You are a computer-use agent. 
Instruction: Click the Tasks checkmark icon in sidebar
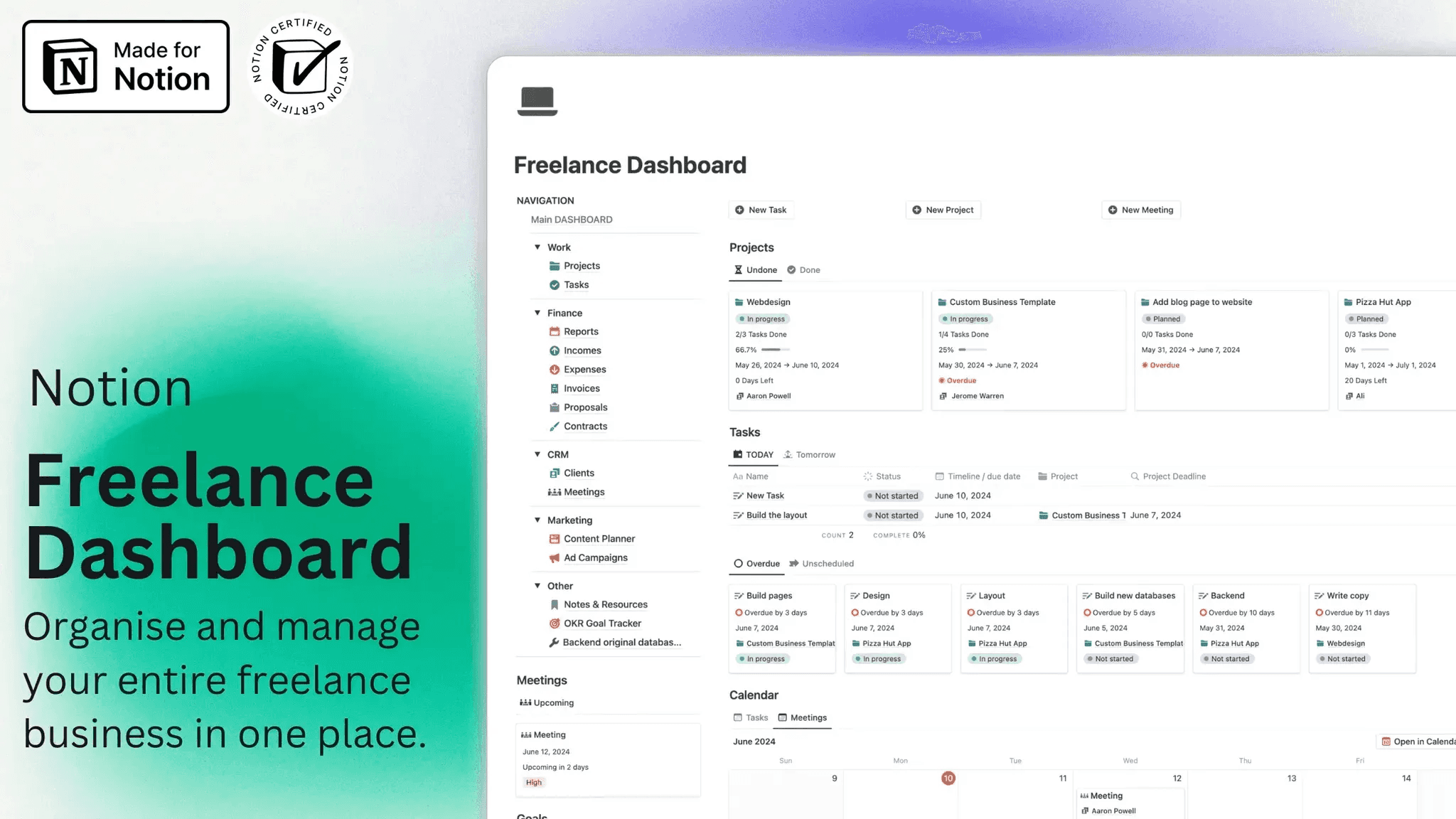pos(555,285)
